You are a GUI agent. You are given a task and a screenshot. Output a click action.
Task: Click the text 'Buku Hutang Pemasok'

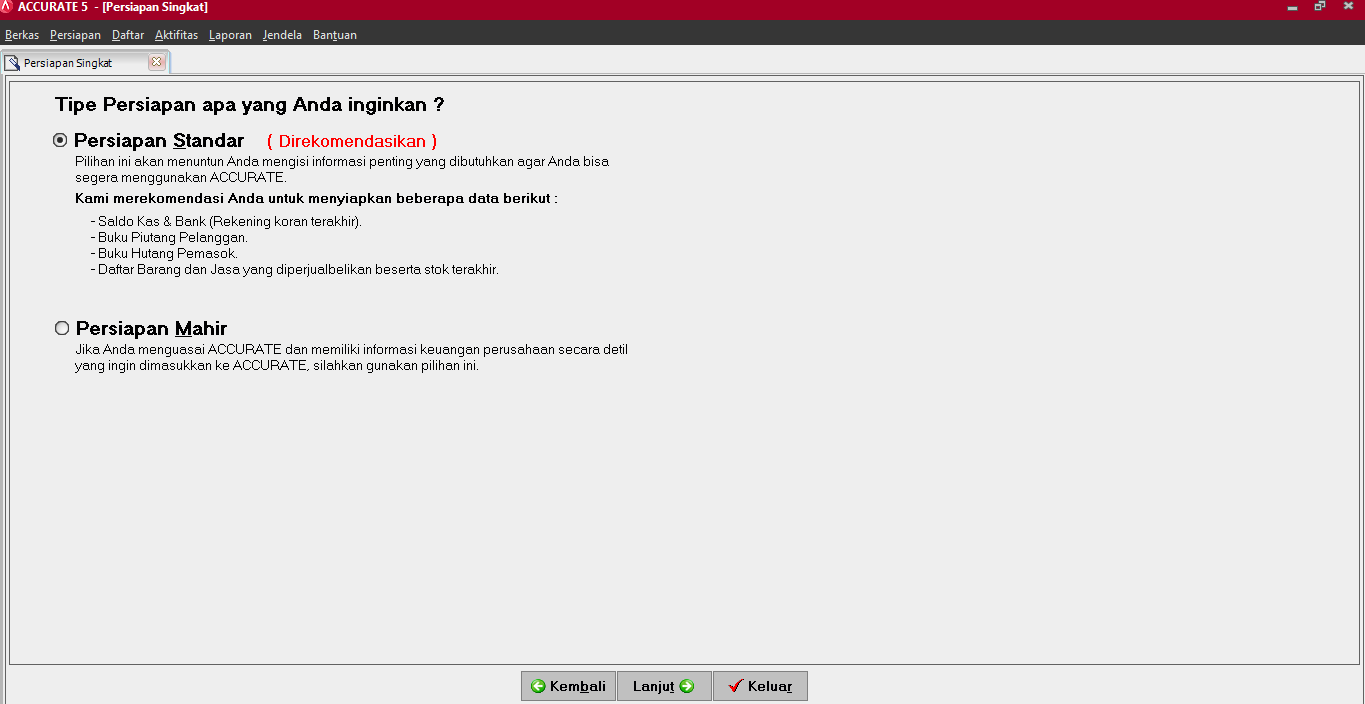(167, 253)
